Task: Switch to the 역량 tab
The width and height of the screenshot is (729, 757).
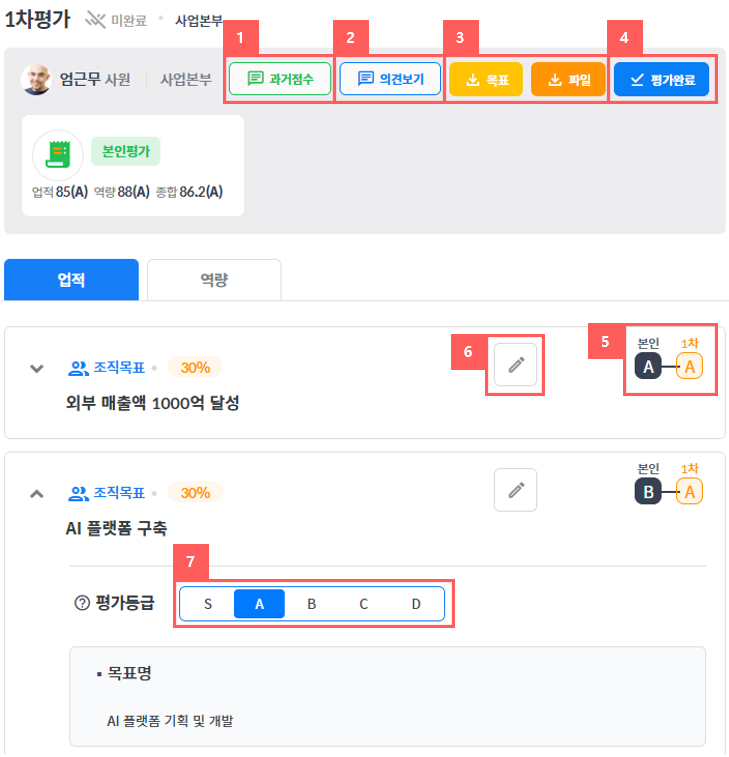Action: 214,280
